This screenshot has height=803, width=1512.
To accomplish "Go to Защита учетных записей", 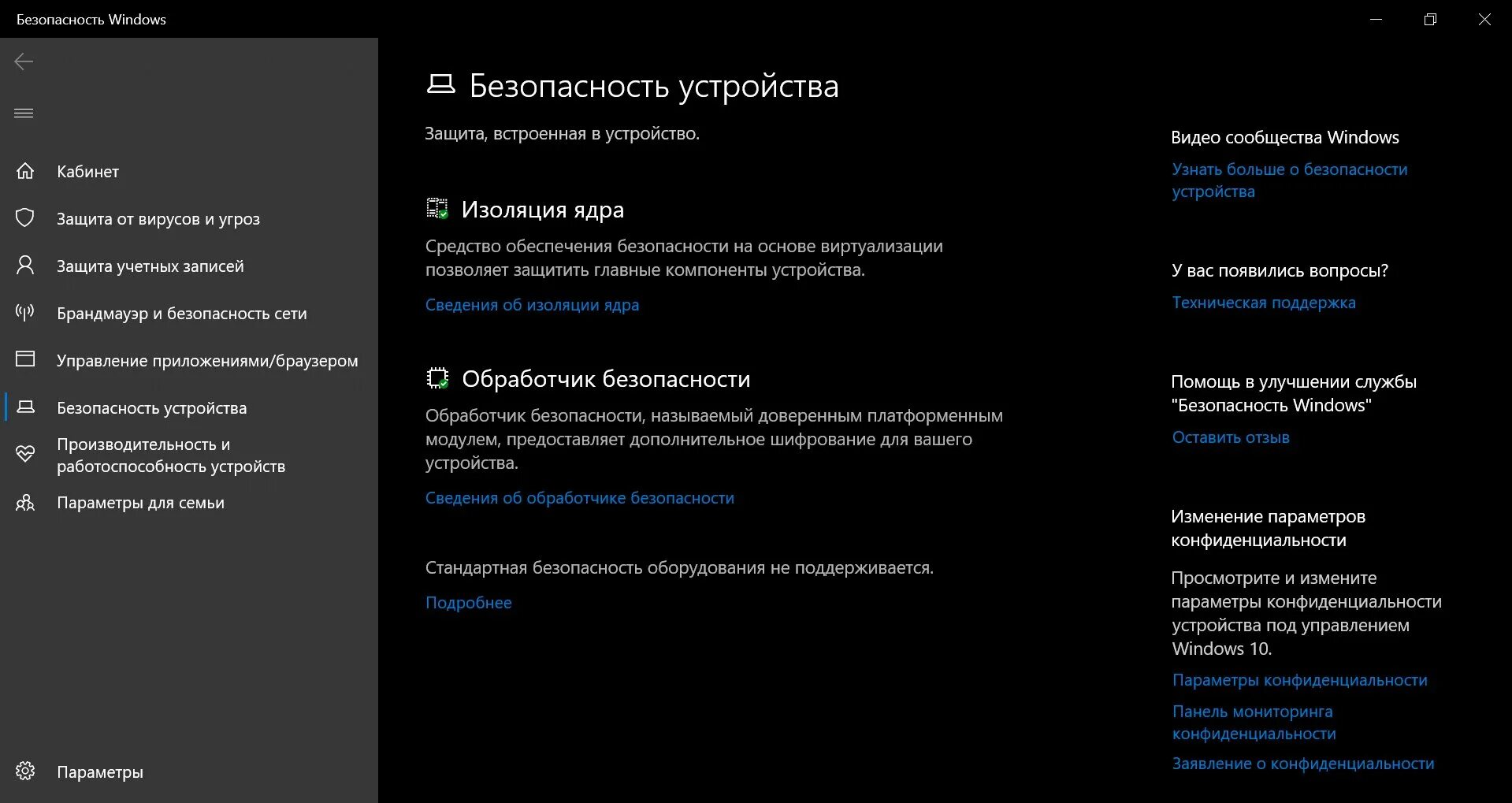I will [x=189, y=266].
